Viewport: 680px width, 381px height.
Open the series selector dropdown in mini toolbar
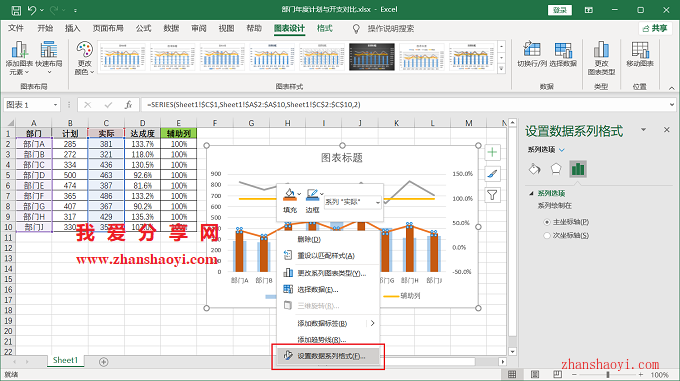point(378,202)
